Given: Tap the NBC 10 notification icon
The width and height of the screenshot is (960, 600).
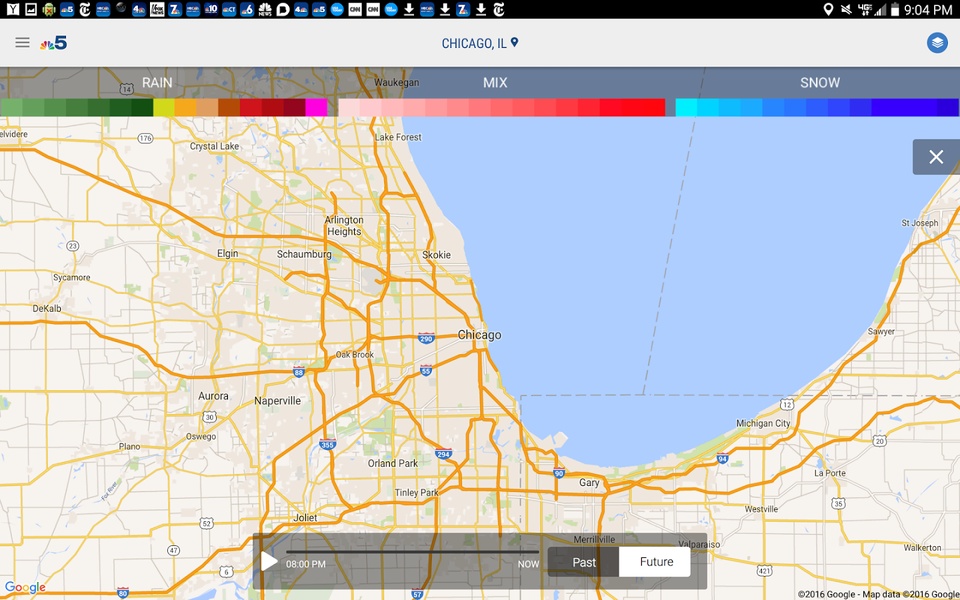Looking at the screenshot, I should pyautogui.click(x=211, y=9).
